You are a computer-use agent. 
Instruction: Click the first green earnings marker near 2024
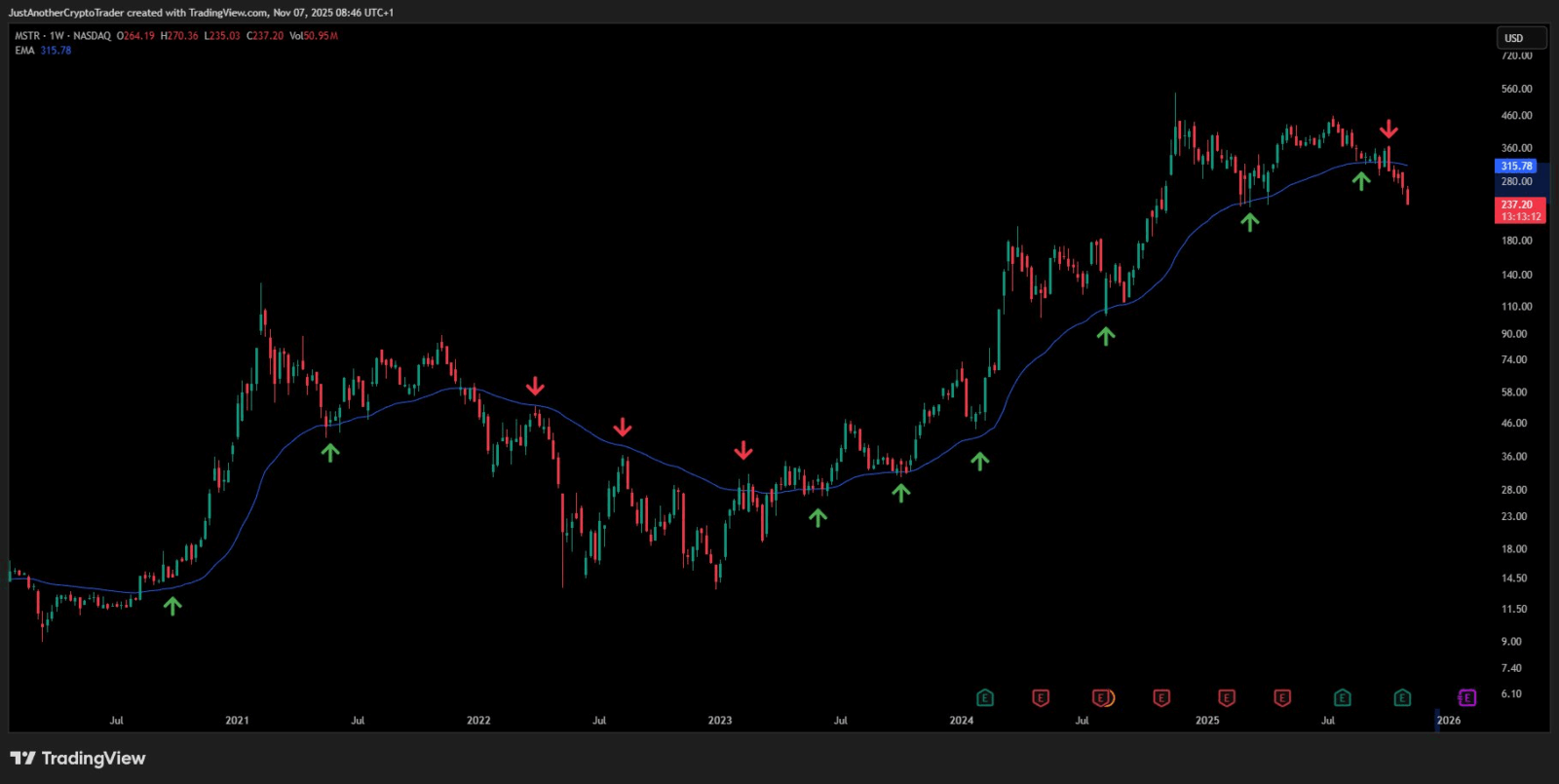(985, 697)
